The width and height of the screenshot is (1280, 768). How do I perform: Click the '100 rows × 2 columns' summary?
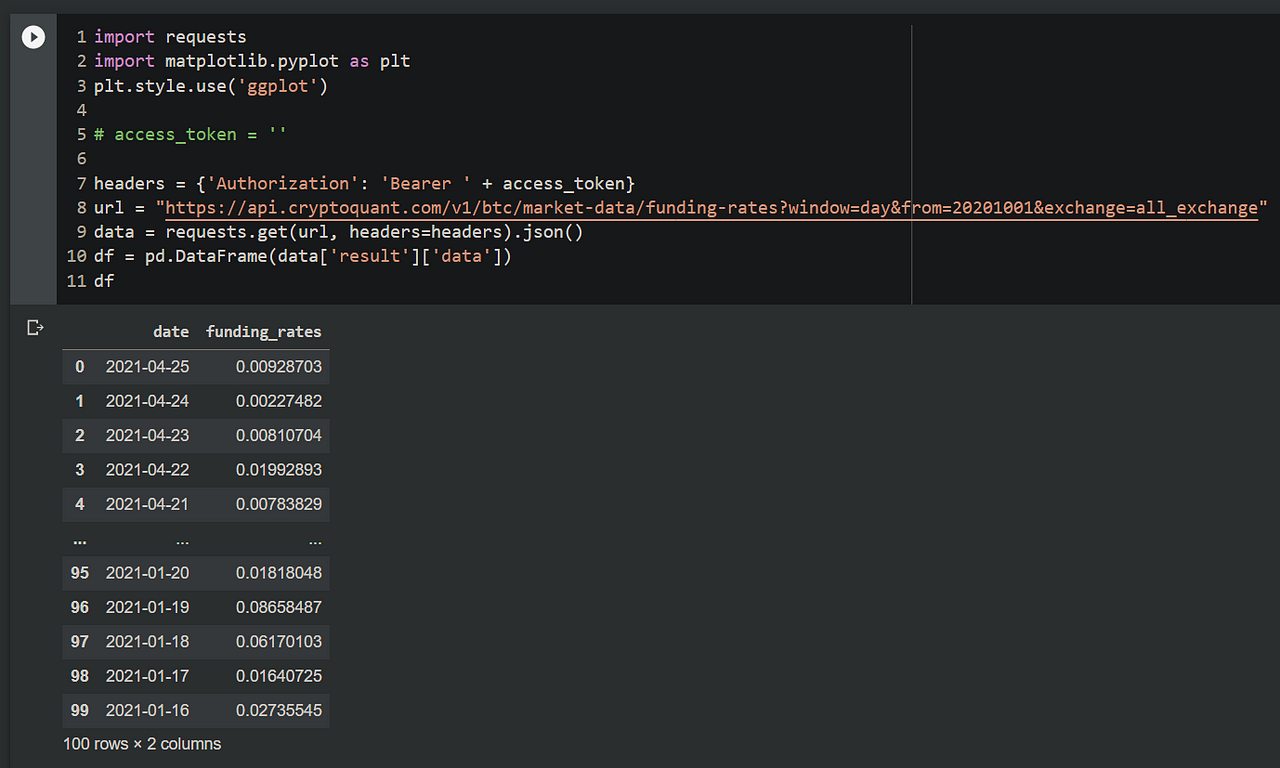tap(142, 744)
